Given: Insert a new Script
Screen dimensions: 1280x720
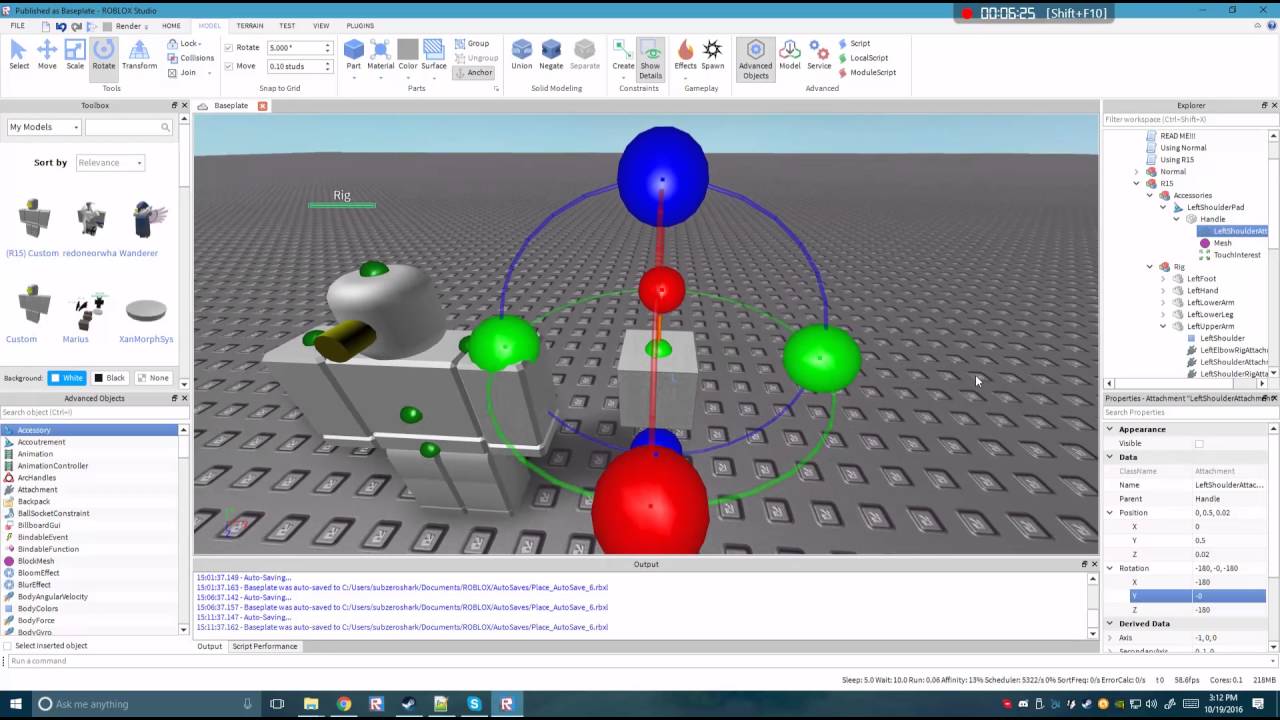Looking at the screenshot, I should (854, 43).
